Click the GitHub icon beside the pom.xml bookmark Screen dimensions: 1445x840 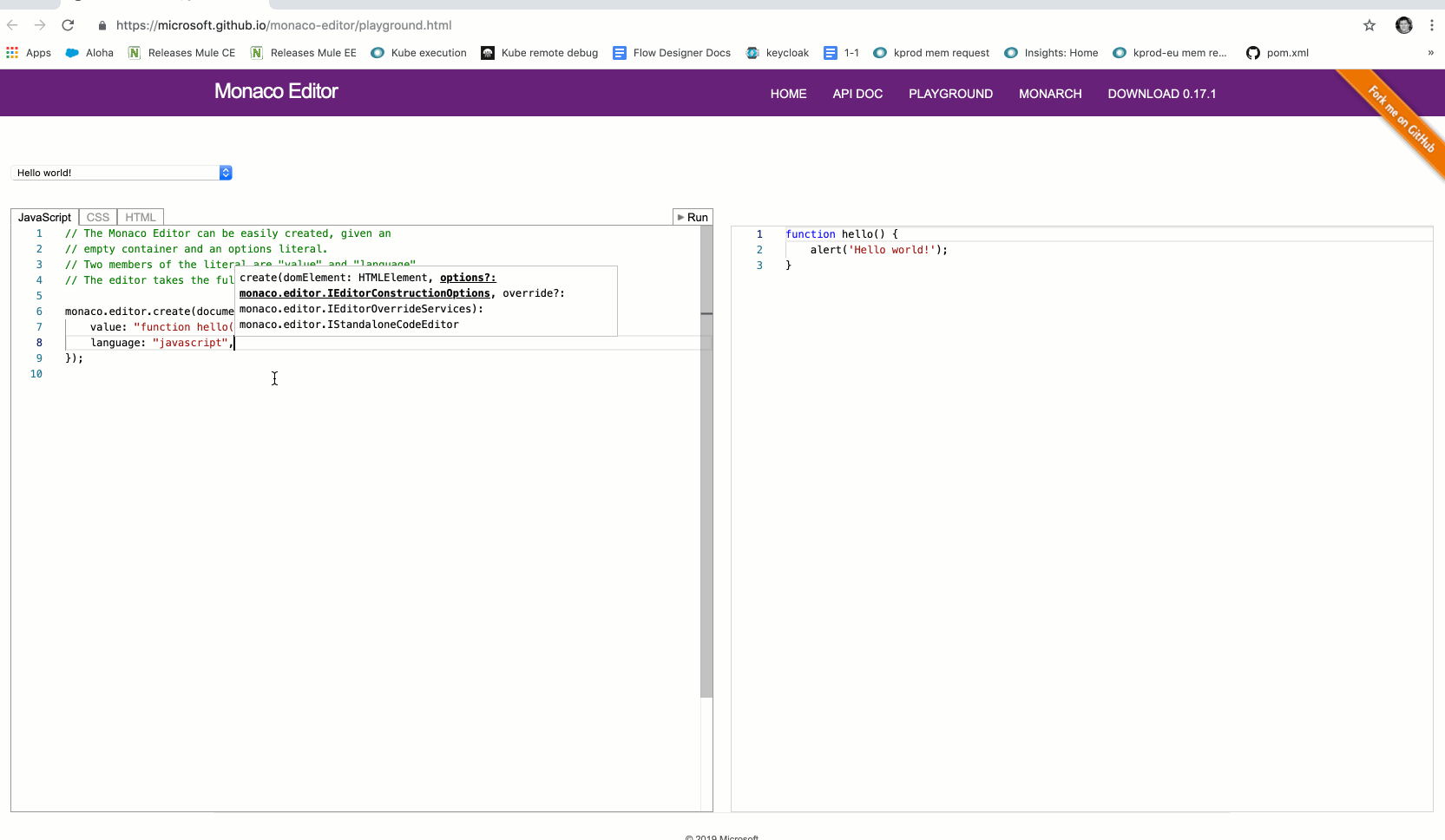[x=1252, y=53]
